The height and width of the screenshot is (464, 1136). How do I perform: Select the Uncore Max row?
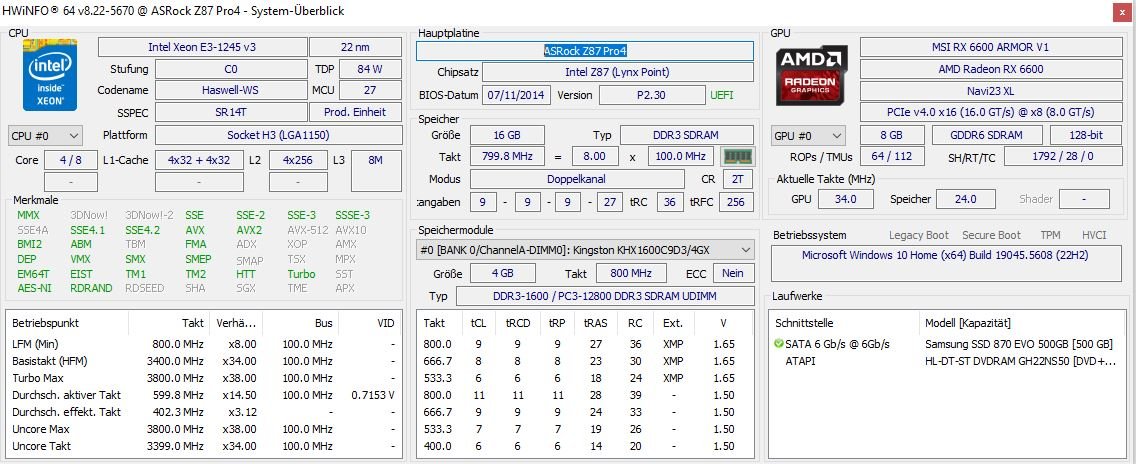[204, 428]
